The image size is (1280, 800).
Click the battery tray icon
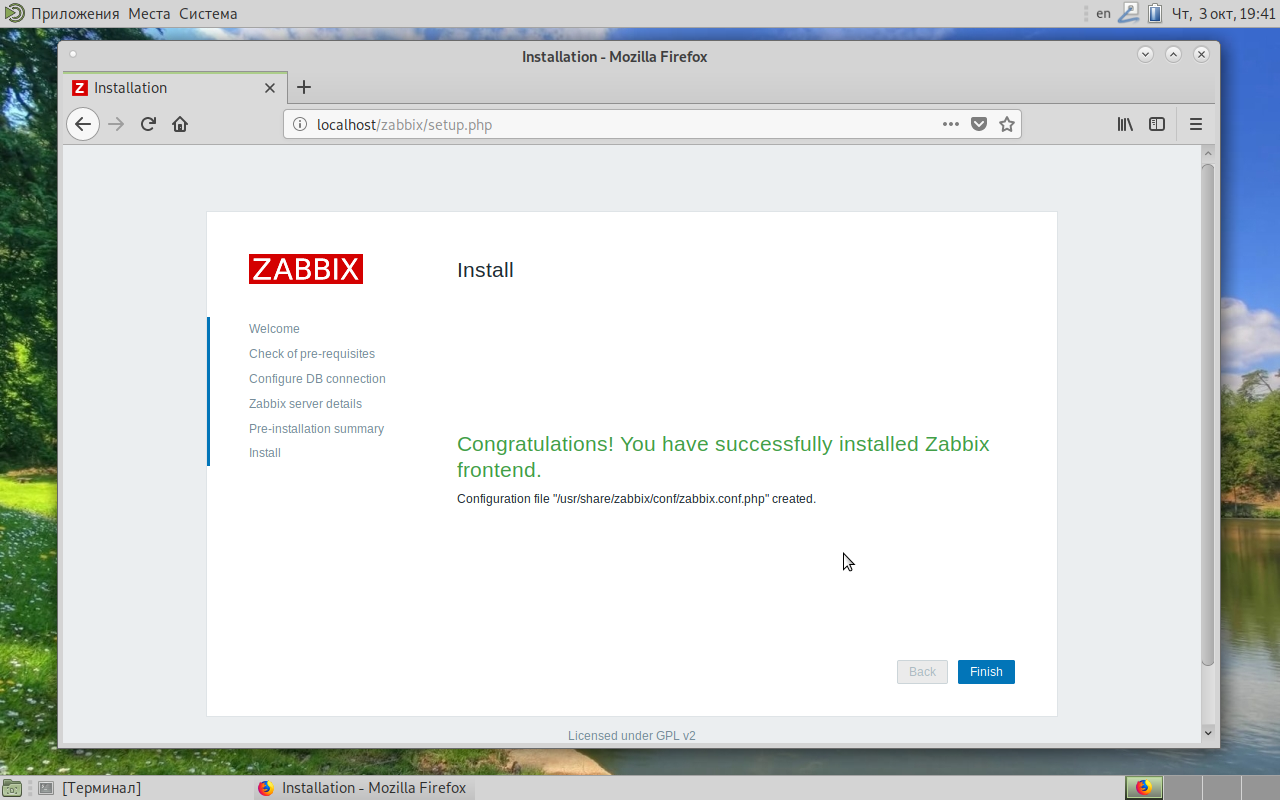pos(1155,13)
